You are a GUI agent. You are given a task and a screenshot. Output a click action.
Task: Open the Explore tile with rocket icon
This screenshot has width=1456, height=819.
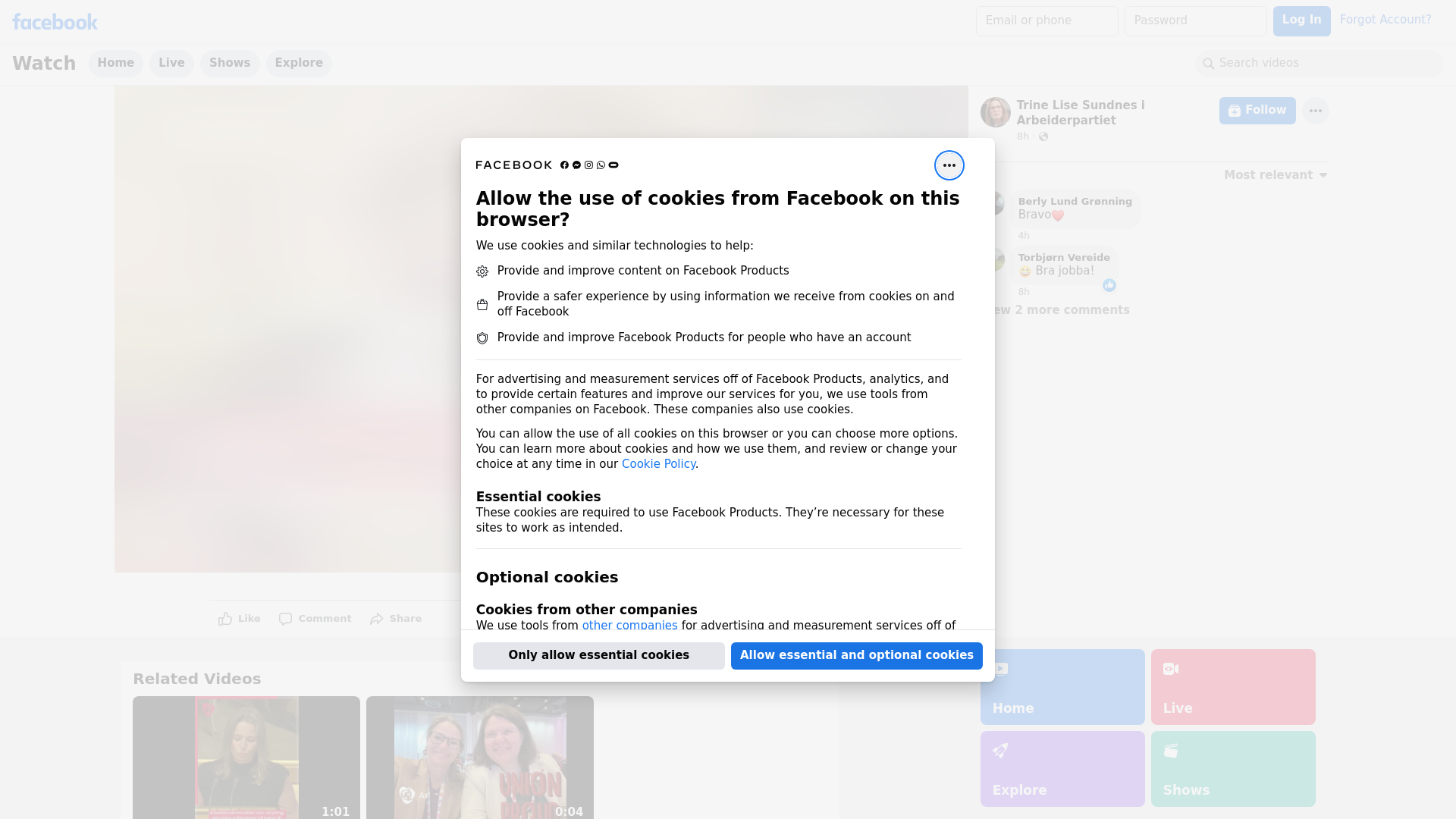[x=1062, y=769]
